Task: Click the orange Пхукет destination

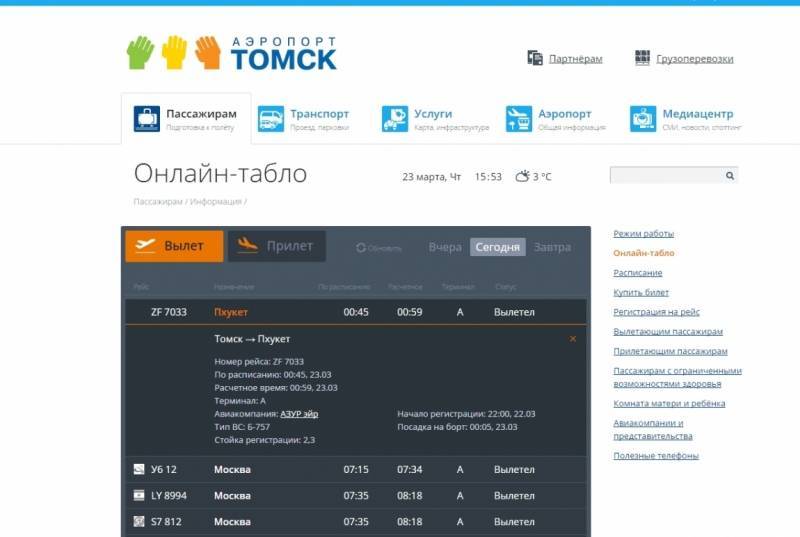Action: [x=231, y=312]
